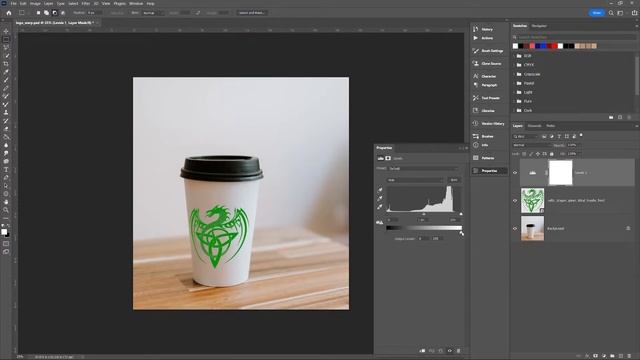Select the Hand tool
Screen dimensions: 640x360
click(6, 202)
